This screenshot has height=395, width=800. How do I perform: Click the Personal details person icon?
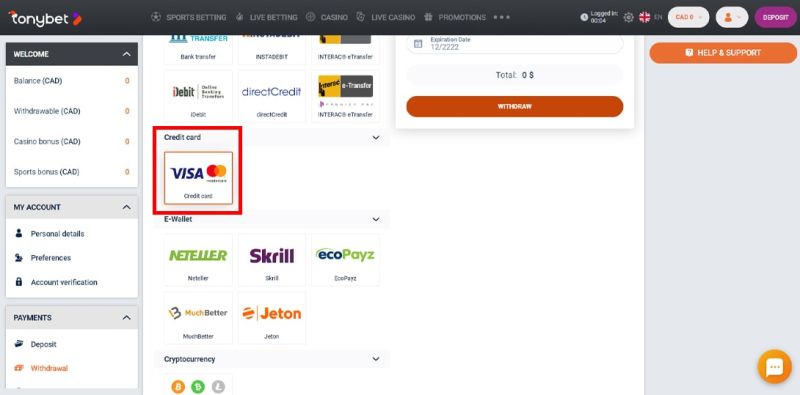pyautogui.click(x=19, y=233)
